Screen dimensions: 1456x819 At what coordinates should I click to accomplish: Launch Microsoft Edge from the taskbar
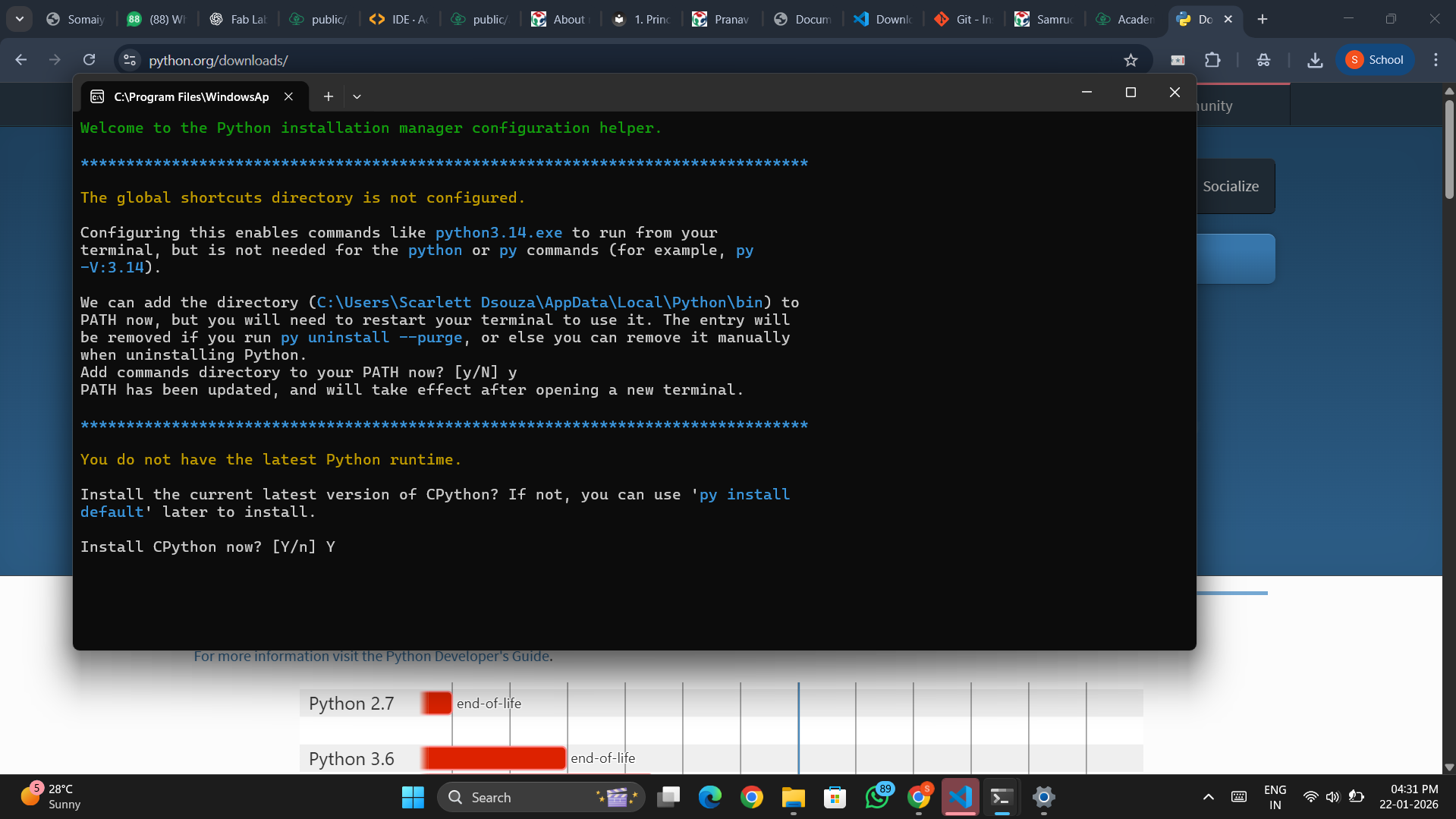(710, 797)
